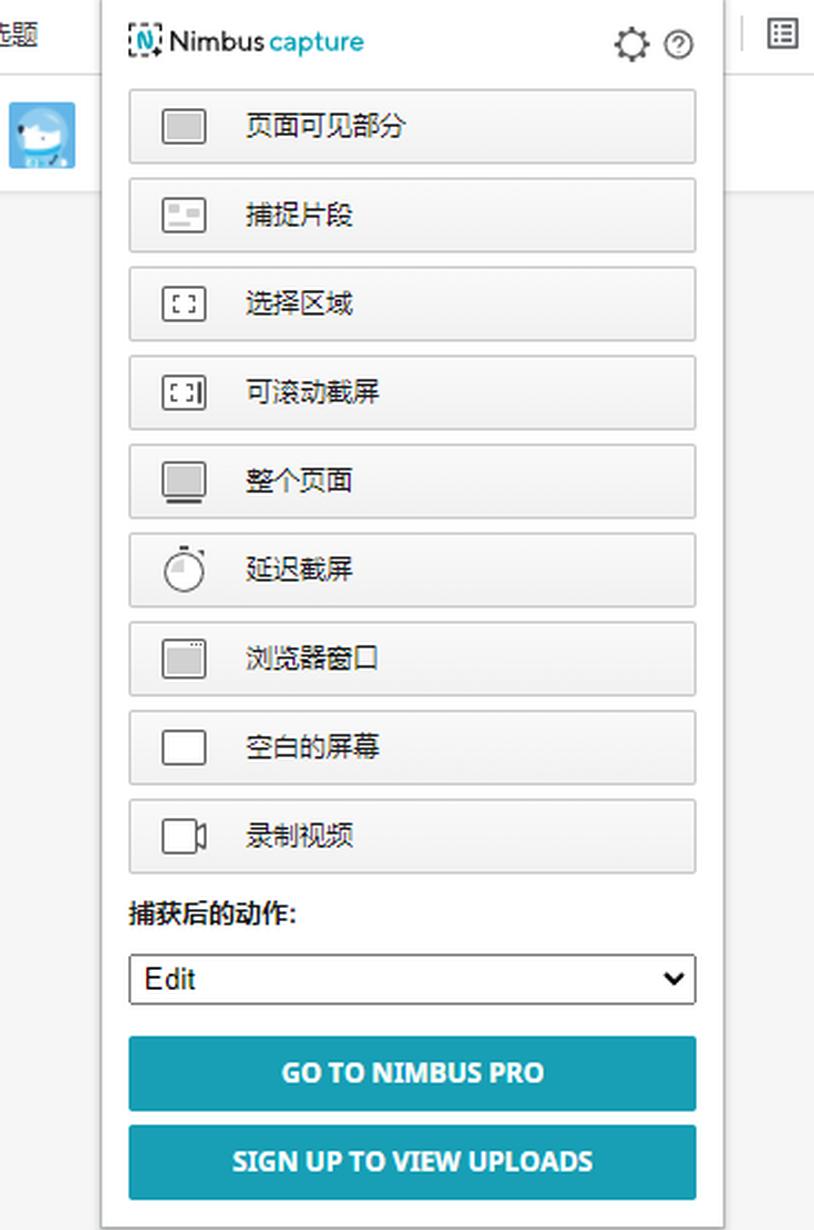Click the blank screen rectangle icon
The height and width of the screenshot is (1230, 814).
click(x=184, y=748)
